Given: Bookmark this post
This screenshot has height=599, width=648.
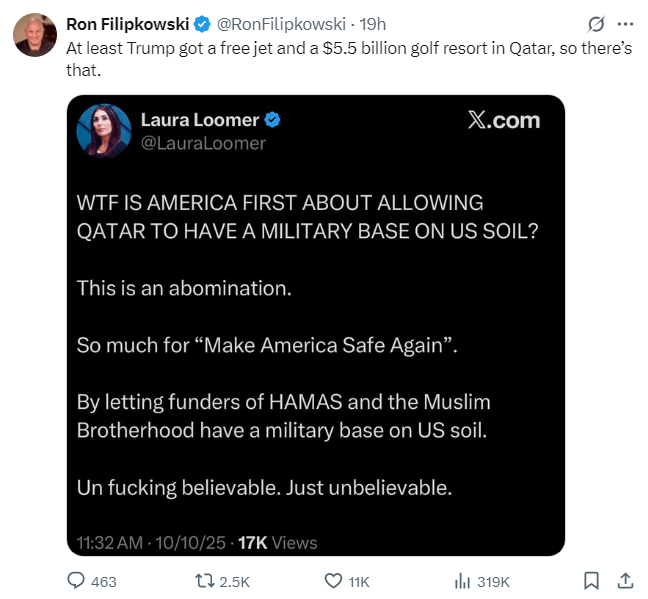Looking at the screenshot, I should point(591,580).
